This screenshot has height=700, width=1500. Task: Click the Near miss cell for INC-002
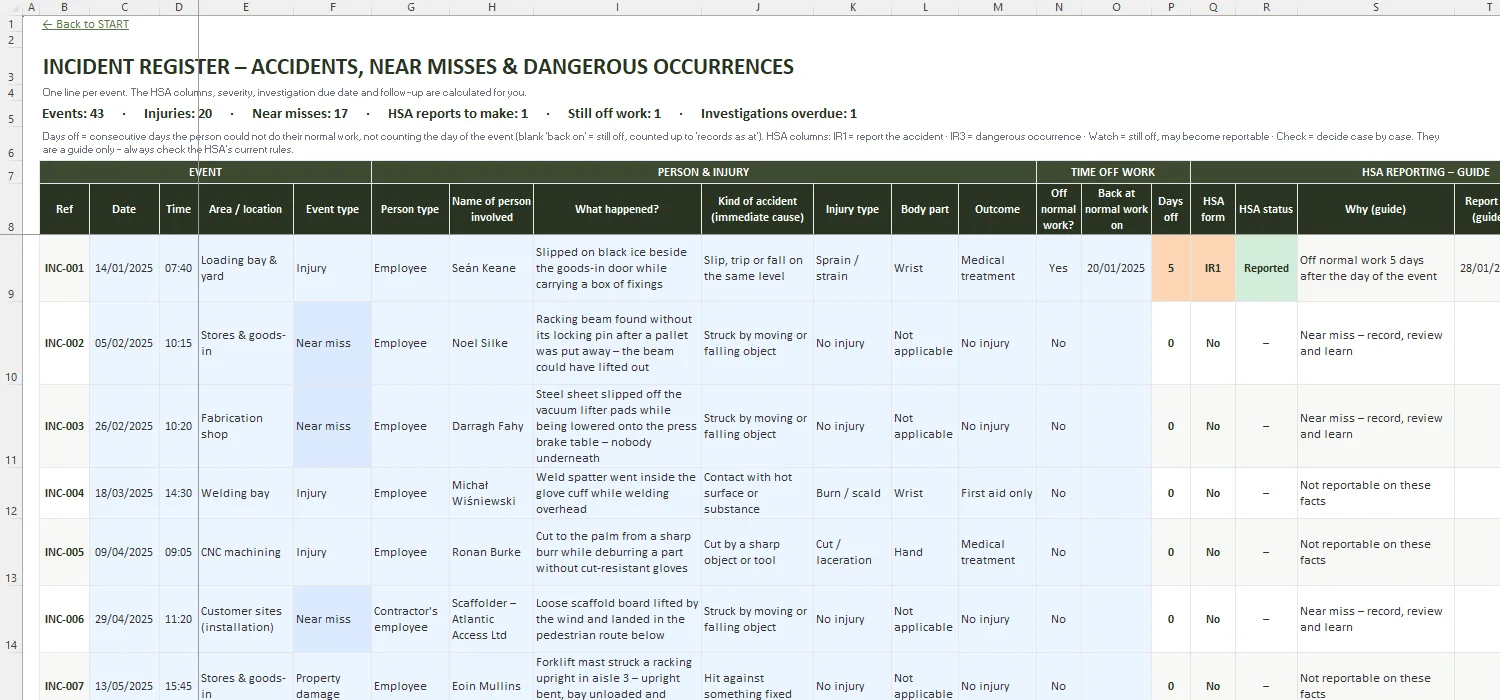(332, 343)
